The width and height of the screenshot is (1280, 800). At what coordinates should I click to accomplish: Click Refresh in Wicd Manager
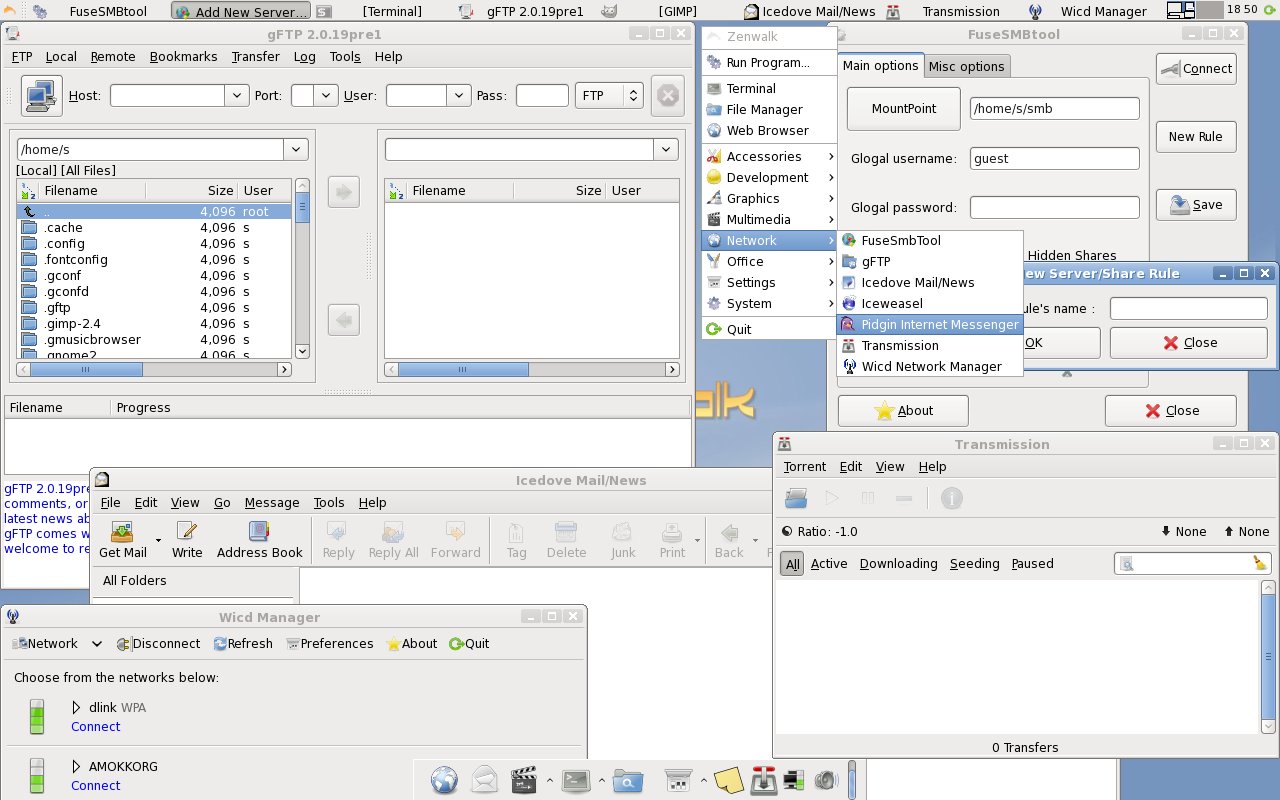point(243,644)
